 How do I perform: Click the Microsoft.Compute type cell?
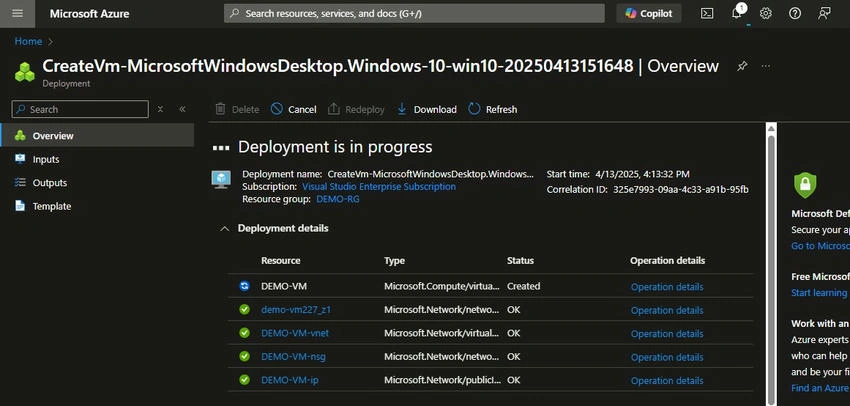(x=442, y=286)
